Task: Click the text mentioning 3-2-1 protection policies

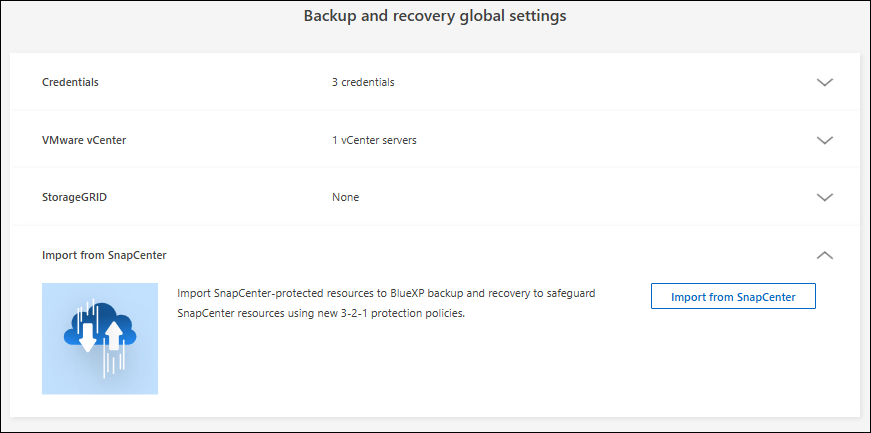Action: click(321, 313)
